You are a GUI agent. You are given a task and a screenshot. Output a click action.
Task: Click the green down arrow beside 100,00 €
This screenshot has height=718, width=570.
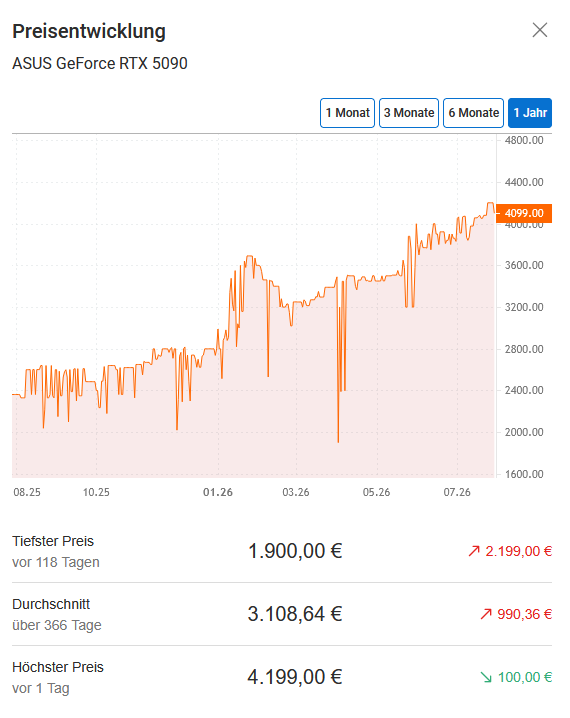point(486,677)
